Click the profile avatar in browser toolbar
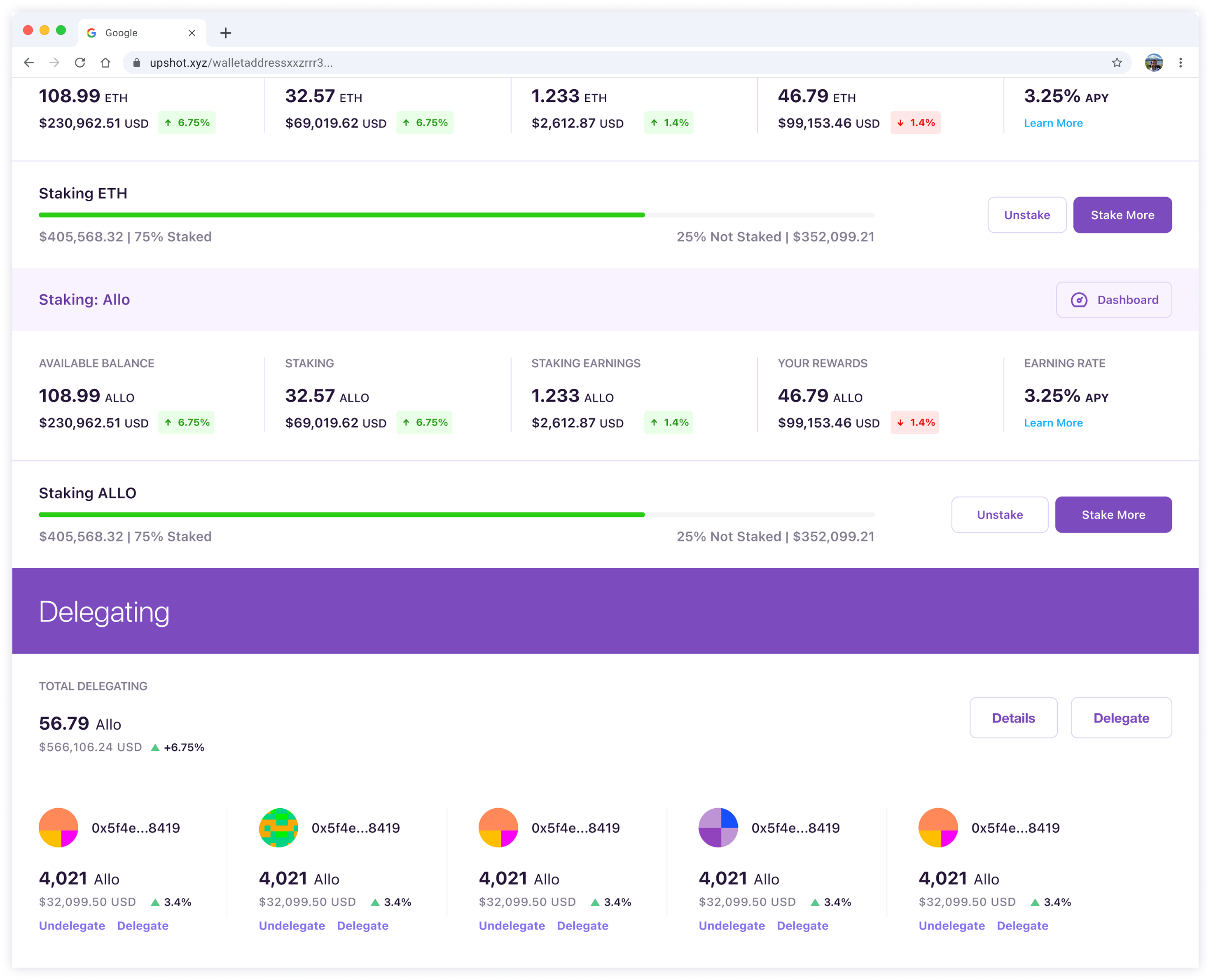 point(1153,63)
